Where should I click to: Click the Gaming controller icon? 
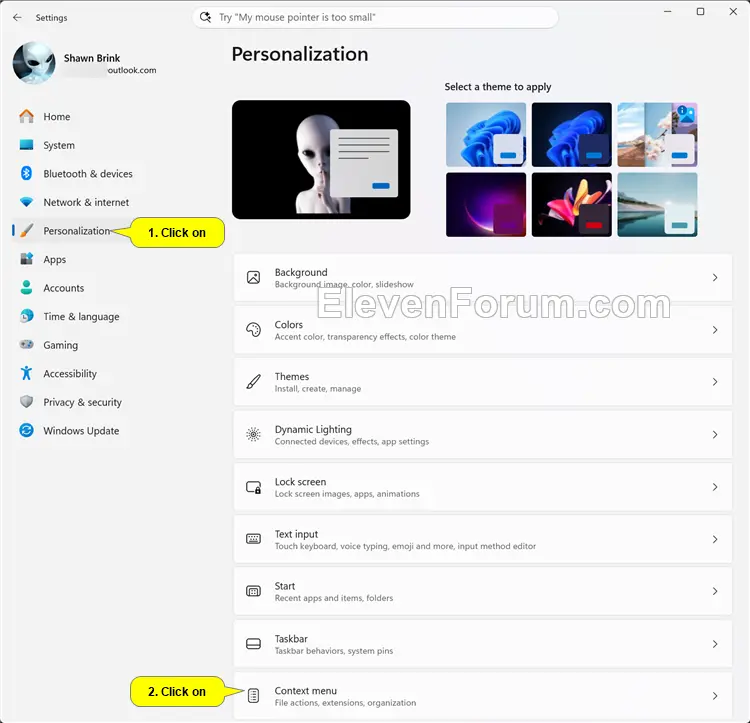click(x=26, y=344)
